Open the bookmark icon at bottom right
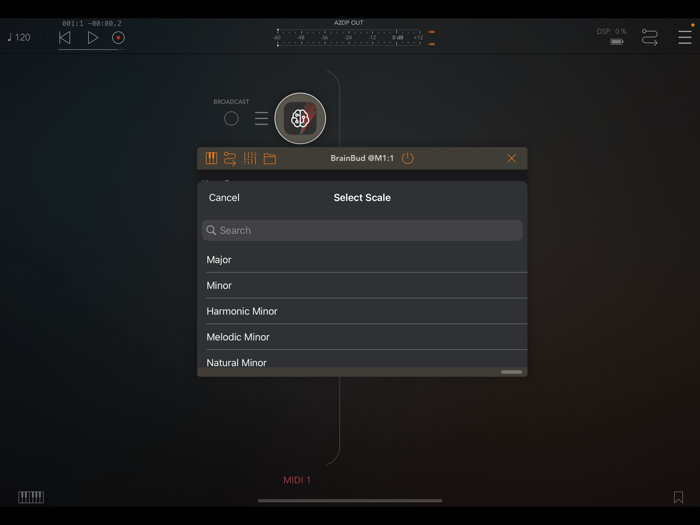Image resolution: width=700 pixels, height=525 pixels. click(678, 497)
